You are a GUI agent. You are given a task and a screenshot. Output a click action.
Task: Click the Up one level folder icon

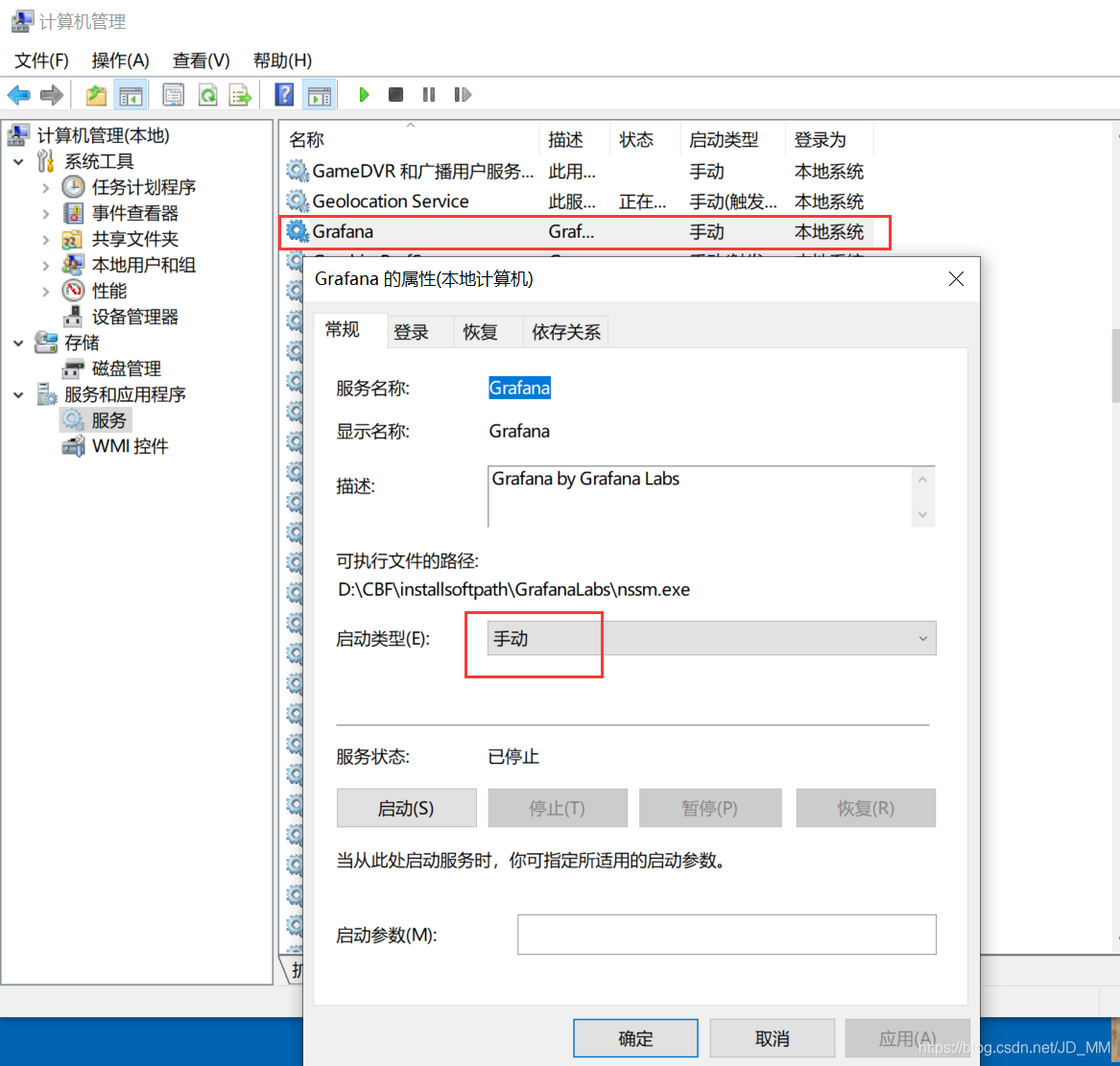tap(96, 95)
